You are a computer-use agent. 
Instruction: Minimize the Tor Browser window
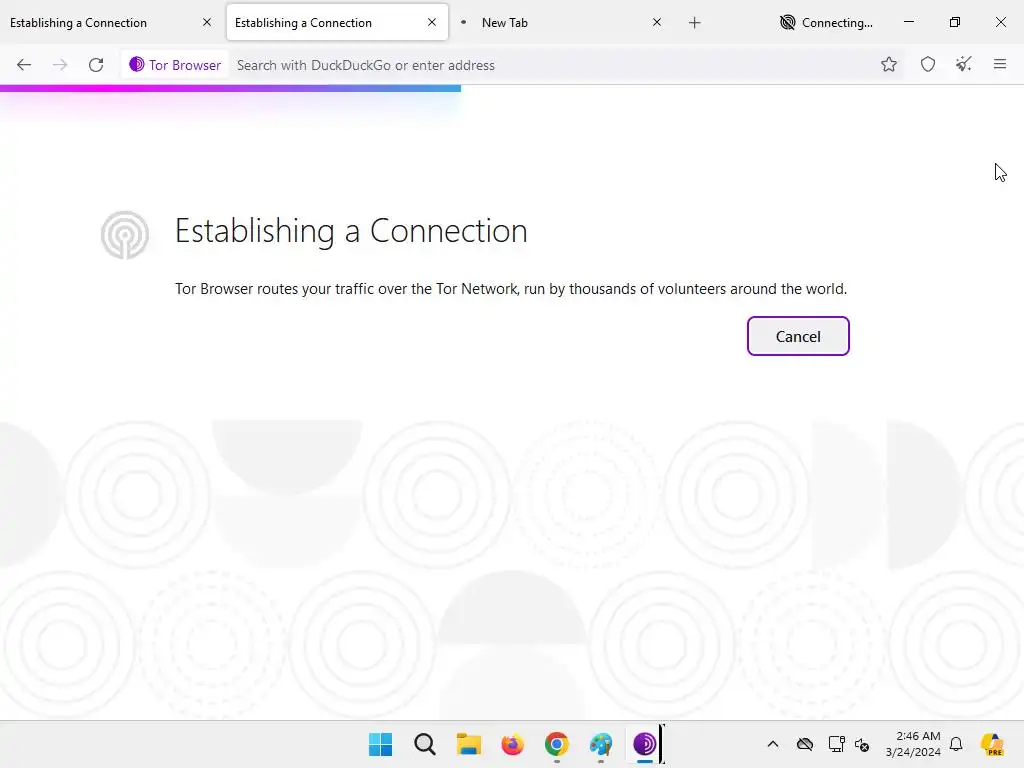[908, 22]
